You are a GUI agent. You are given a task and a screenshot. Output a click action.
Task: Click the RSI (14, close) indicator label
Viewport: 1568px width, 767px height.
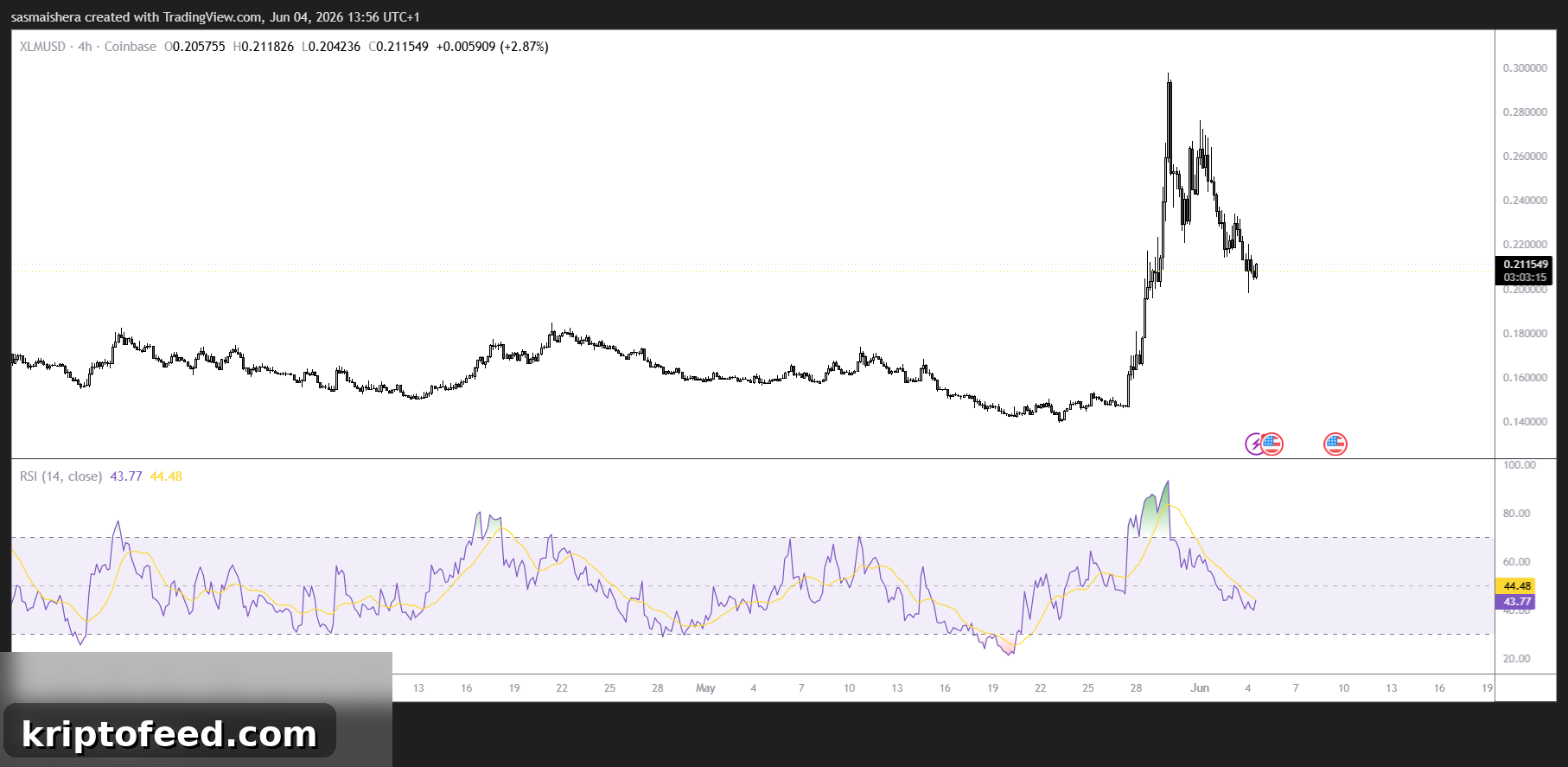coord(61,476)
